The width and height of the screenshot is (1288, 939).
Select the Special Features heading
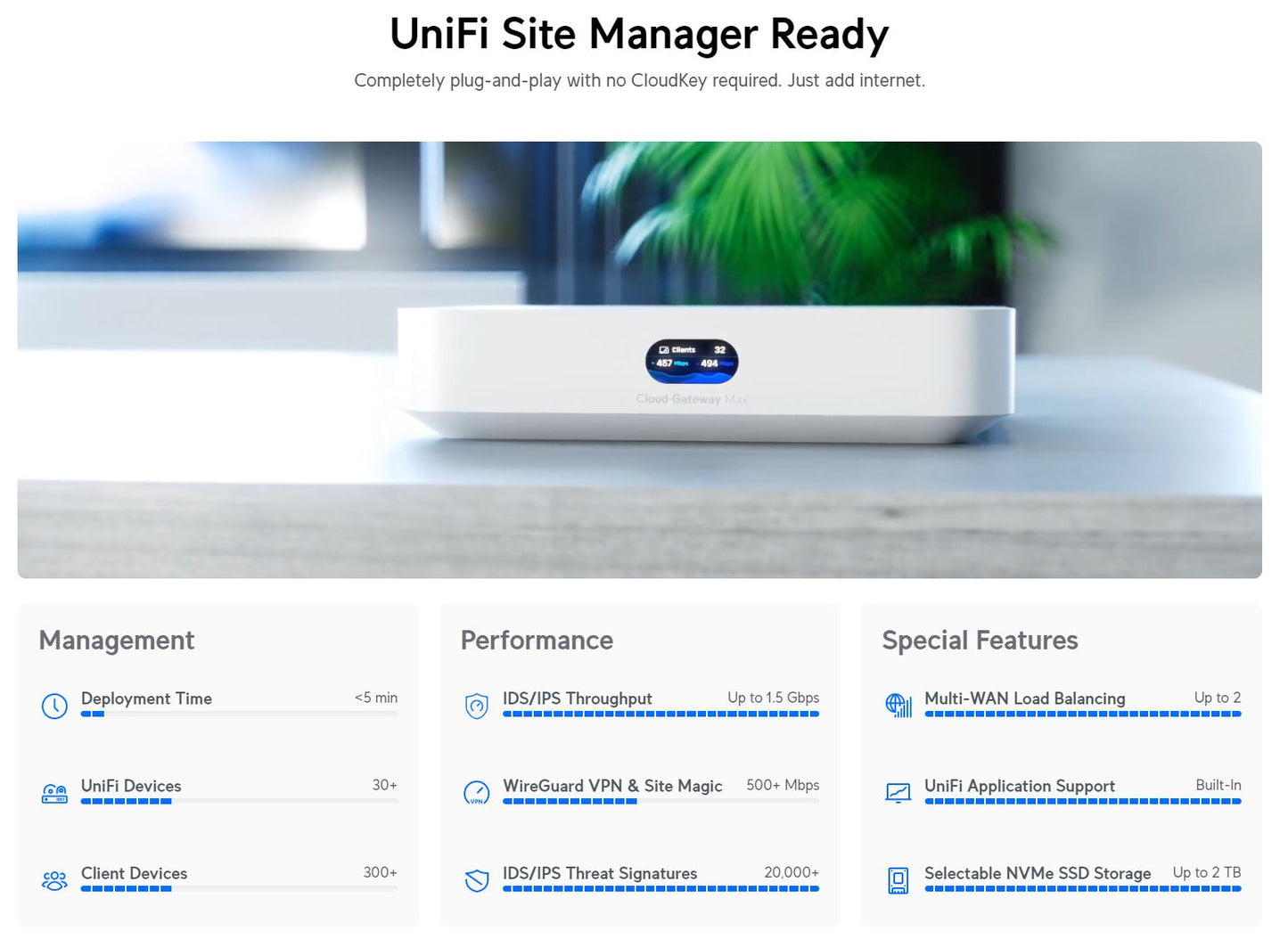pyautogui.click(x=980, y=641)
